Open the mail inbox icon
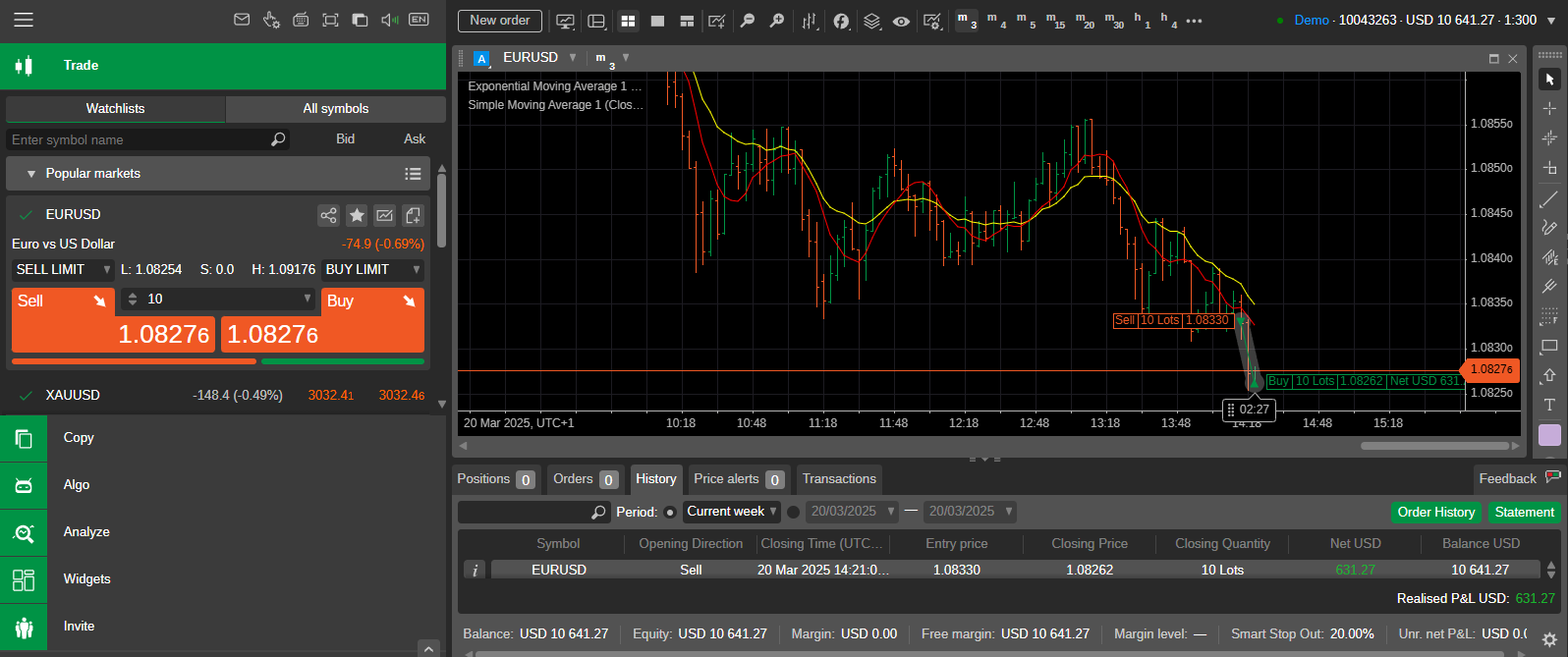 click(x=242, y=20)
